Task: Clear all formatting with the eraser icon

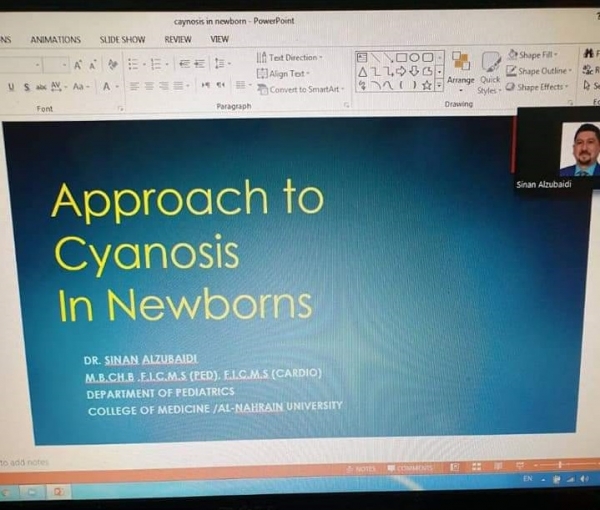Action: (112, 64)
